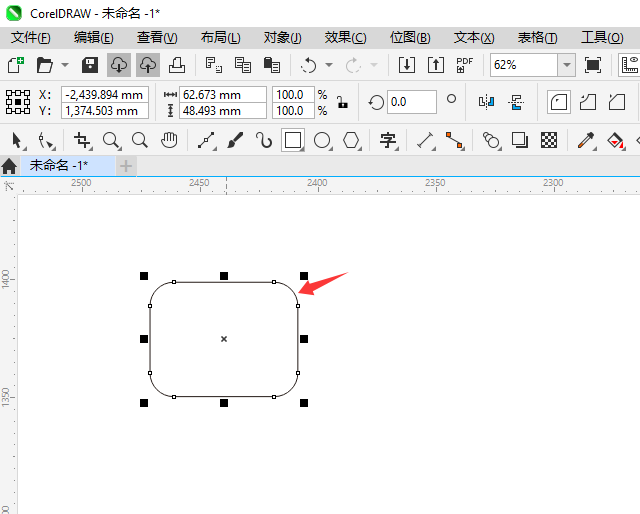The image size is (640, 514).
Task: Click the object origin grid icon
Action: point(18,102)
